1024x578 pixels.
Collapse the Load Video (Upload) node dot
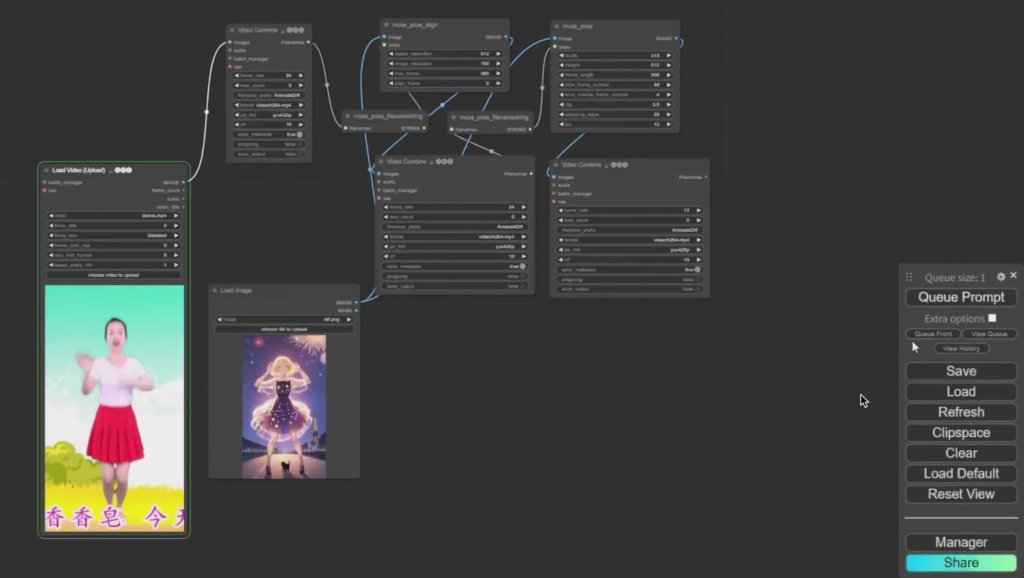pos(46,170)
